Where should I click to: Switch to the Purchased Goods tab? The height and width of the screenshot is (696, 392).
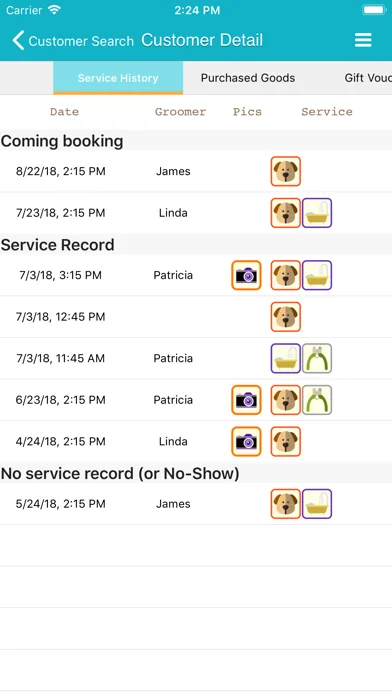coord(248,78)
